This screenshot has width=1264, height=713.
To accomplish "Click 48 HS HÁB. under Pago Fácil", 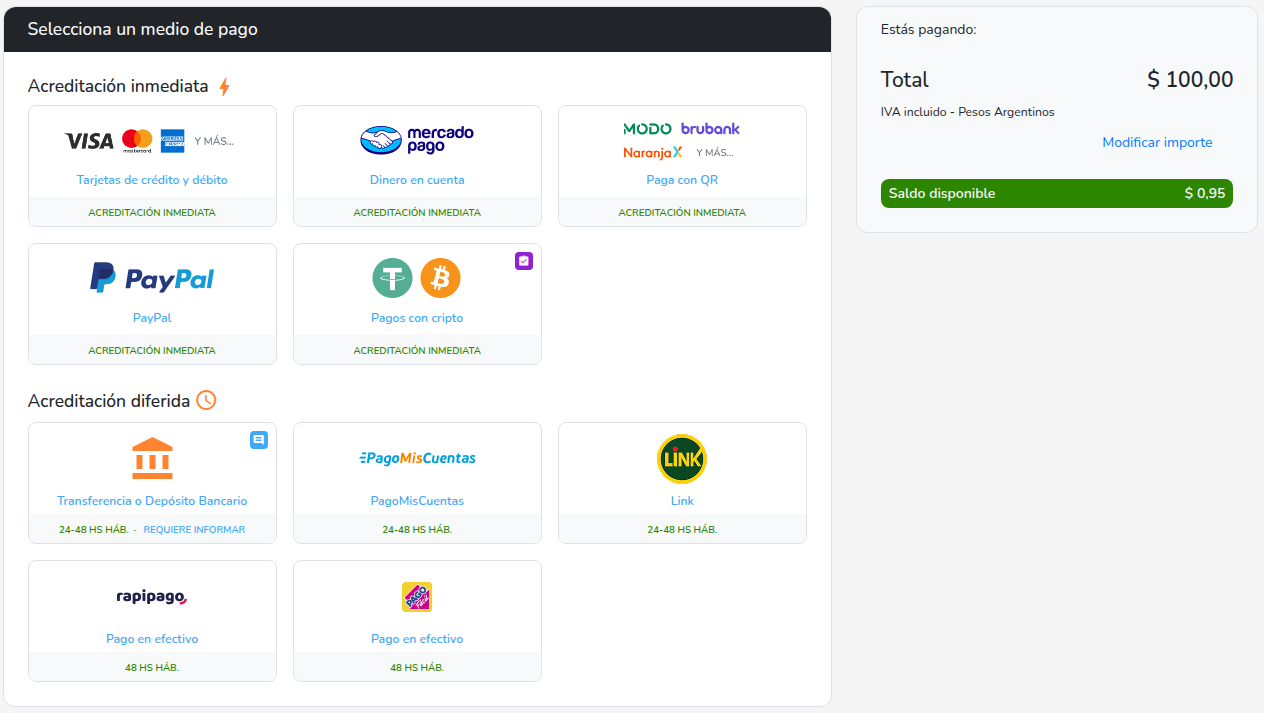I will 417,668.
